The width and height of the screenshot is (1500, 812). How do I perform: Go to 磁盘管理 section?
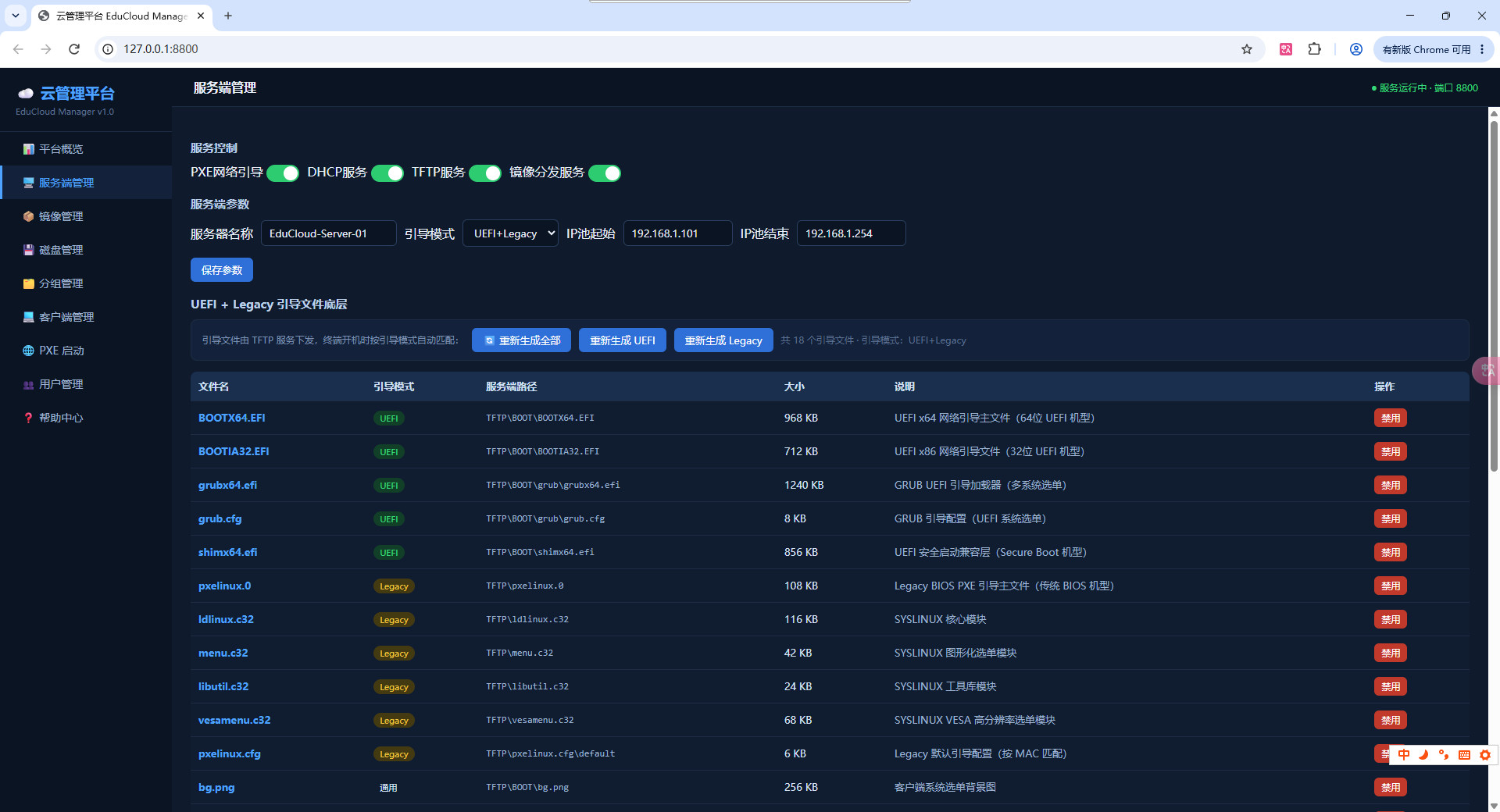coord(86,250)
